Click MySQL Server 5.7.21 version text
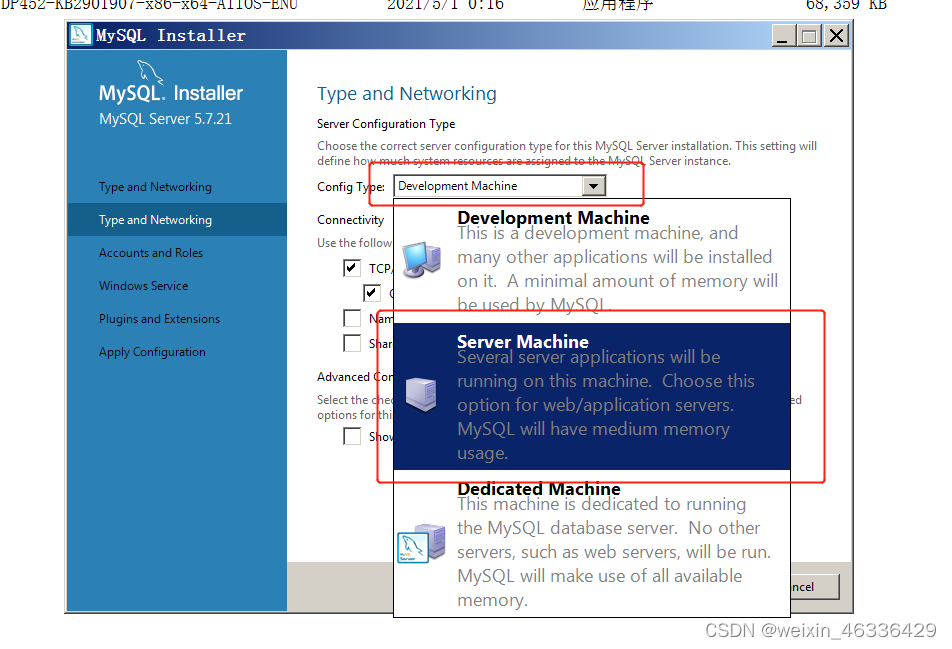Image resolution: width=952 pixels, height=649 pixels. click(x=165, y=118)
